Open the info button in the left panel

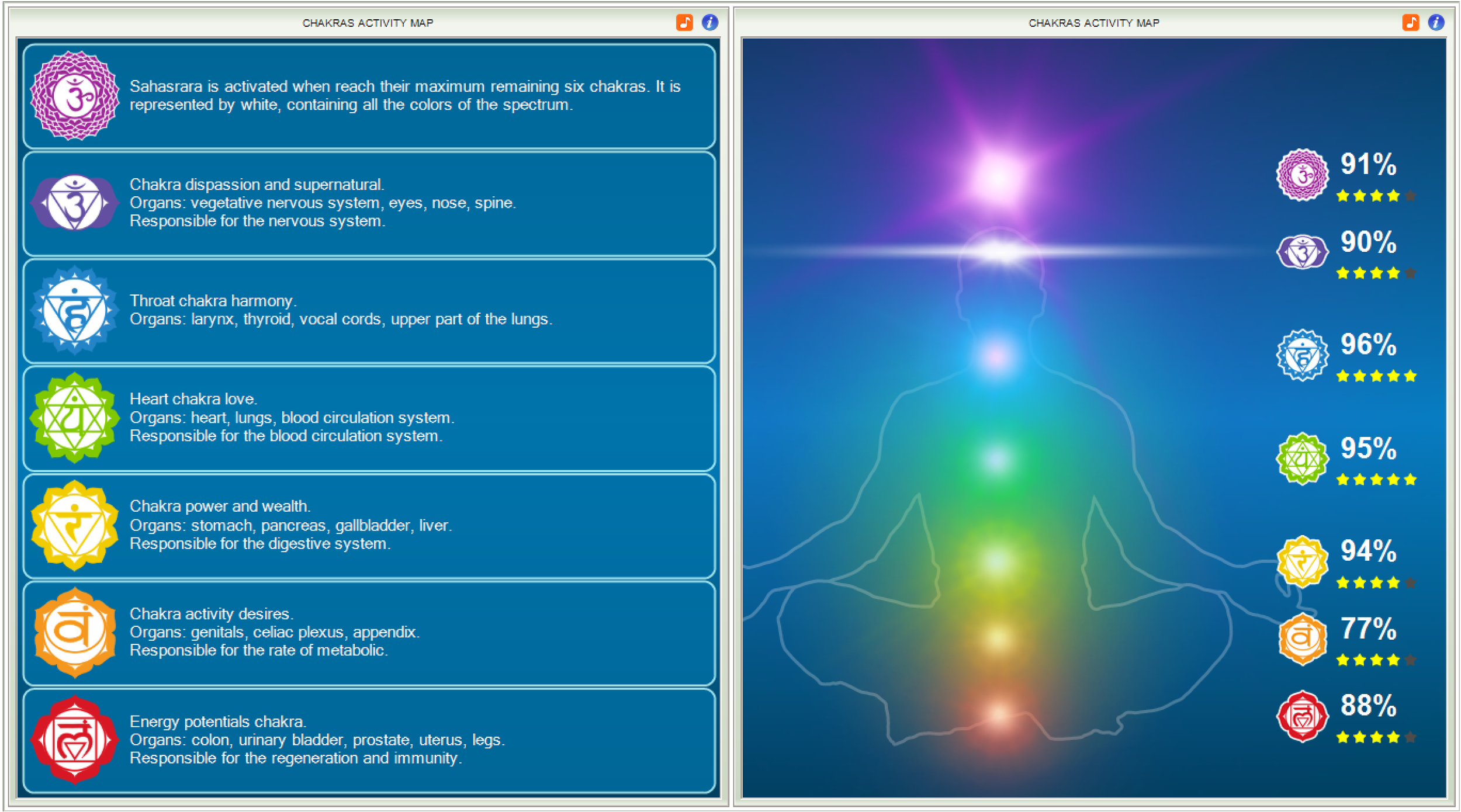coord(710,23)
